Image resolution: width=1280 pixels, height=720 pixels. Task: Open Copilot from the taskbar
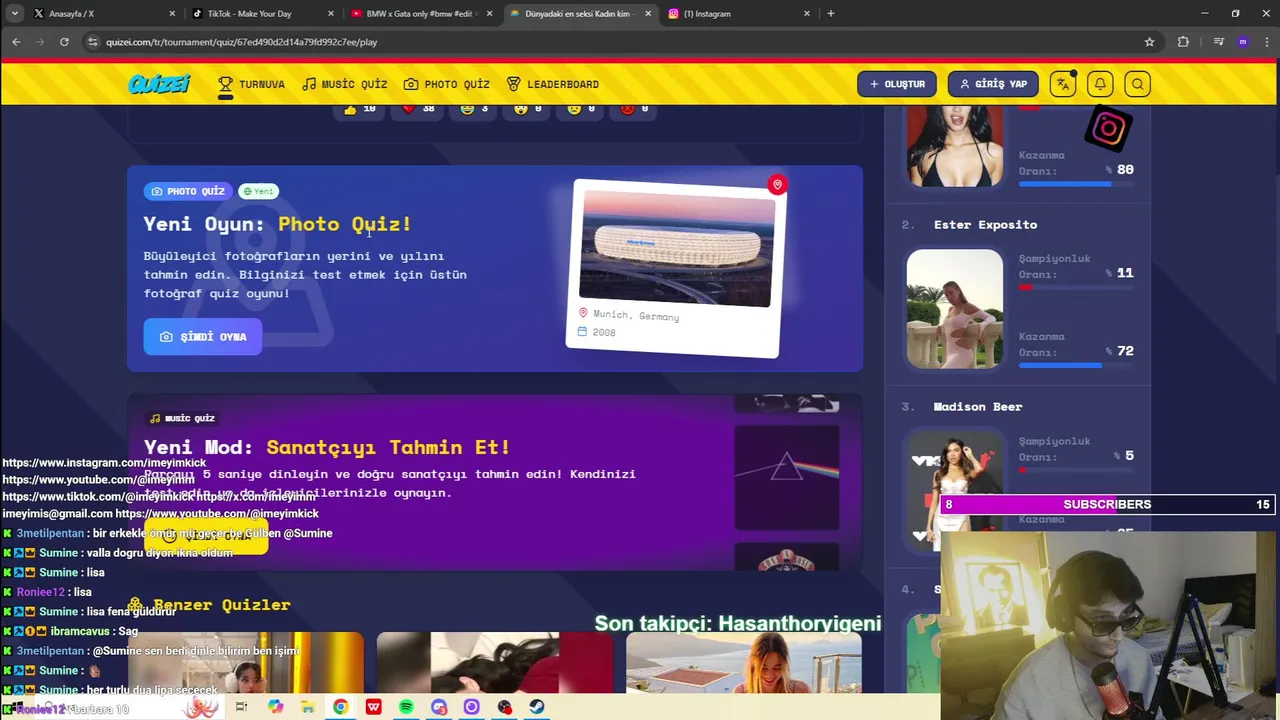tap(275, 707)
